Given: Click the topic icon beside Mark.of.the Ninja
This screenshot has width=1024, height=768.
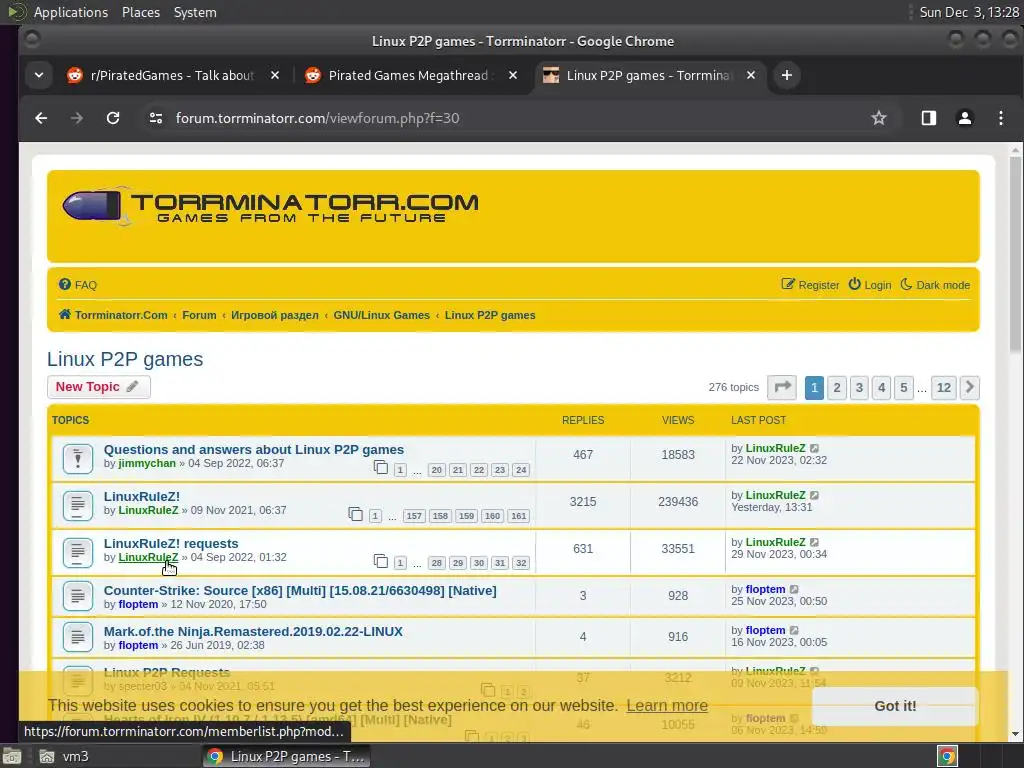Looking at the screenshot, I should click(78, 637).
